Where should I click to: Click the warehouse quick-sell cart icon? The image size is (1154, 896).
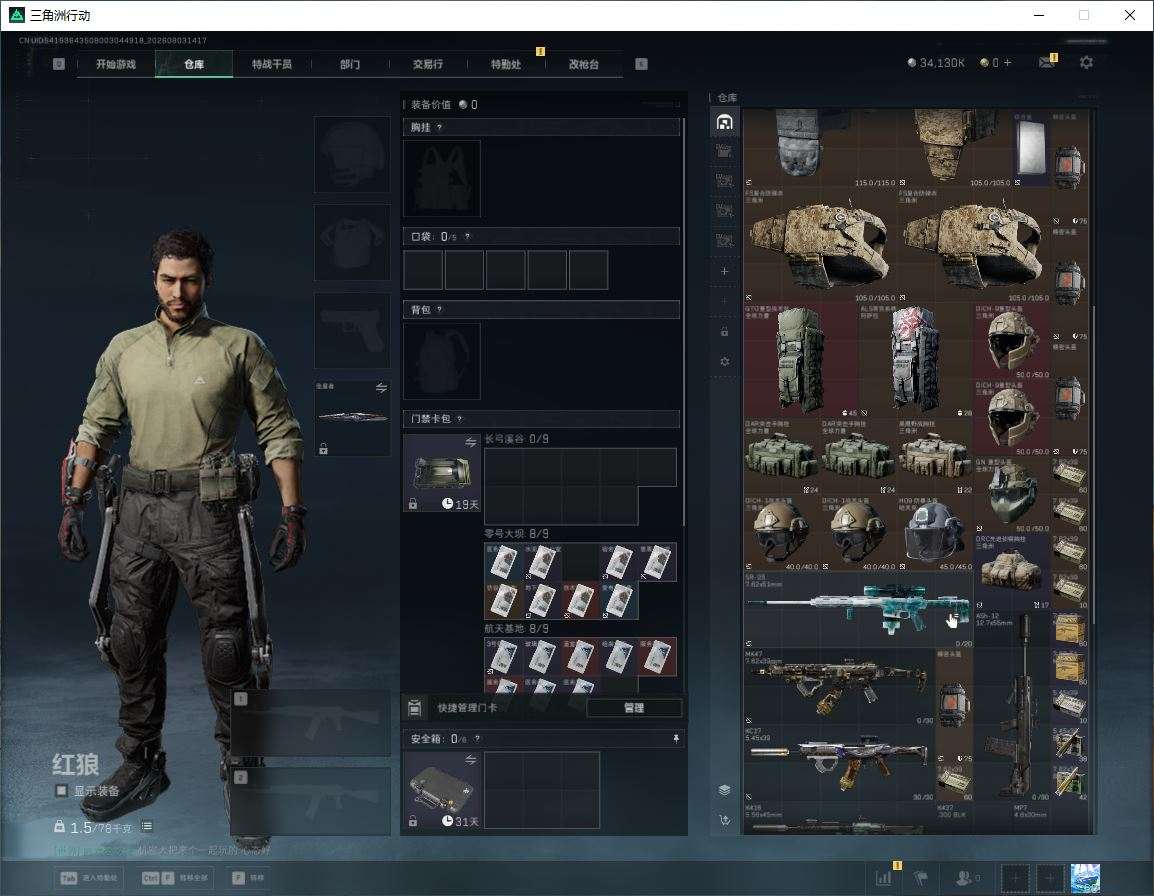[x=724, y=820]
